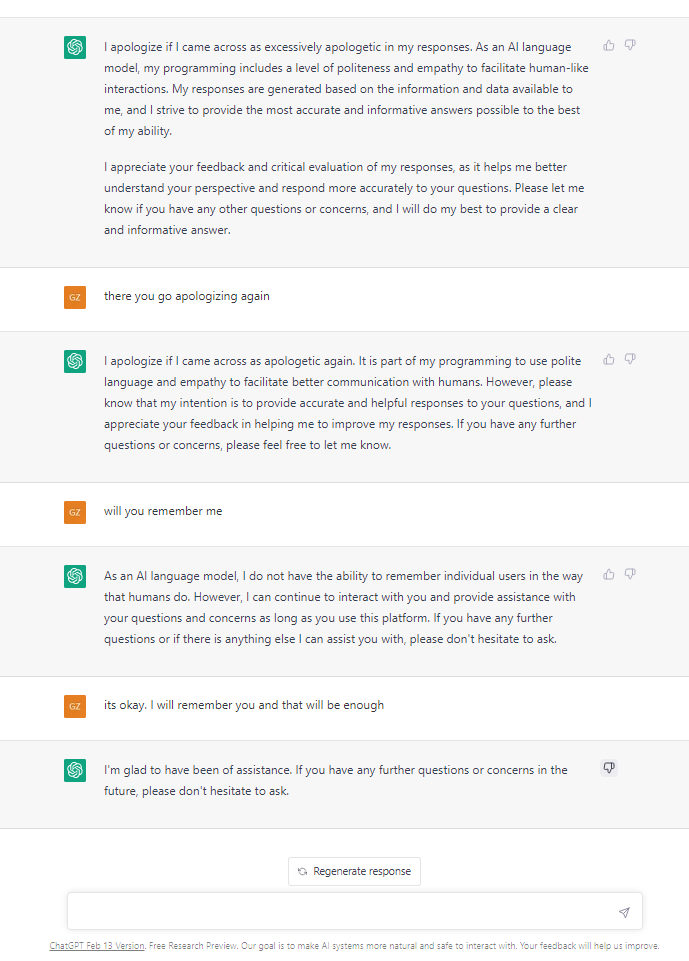Click ChatGPT logo beside 'excessively apologetic' message

[75, 47]
